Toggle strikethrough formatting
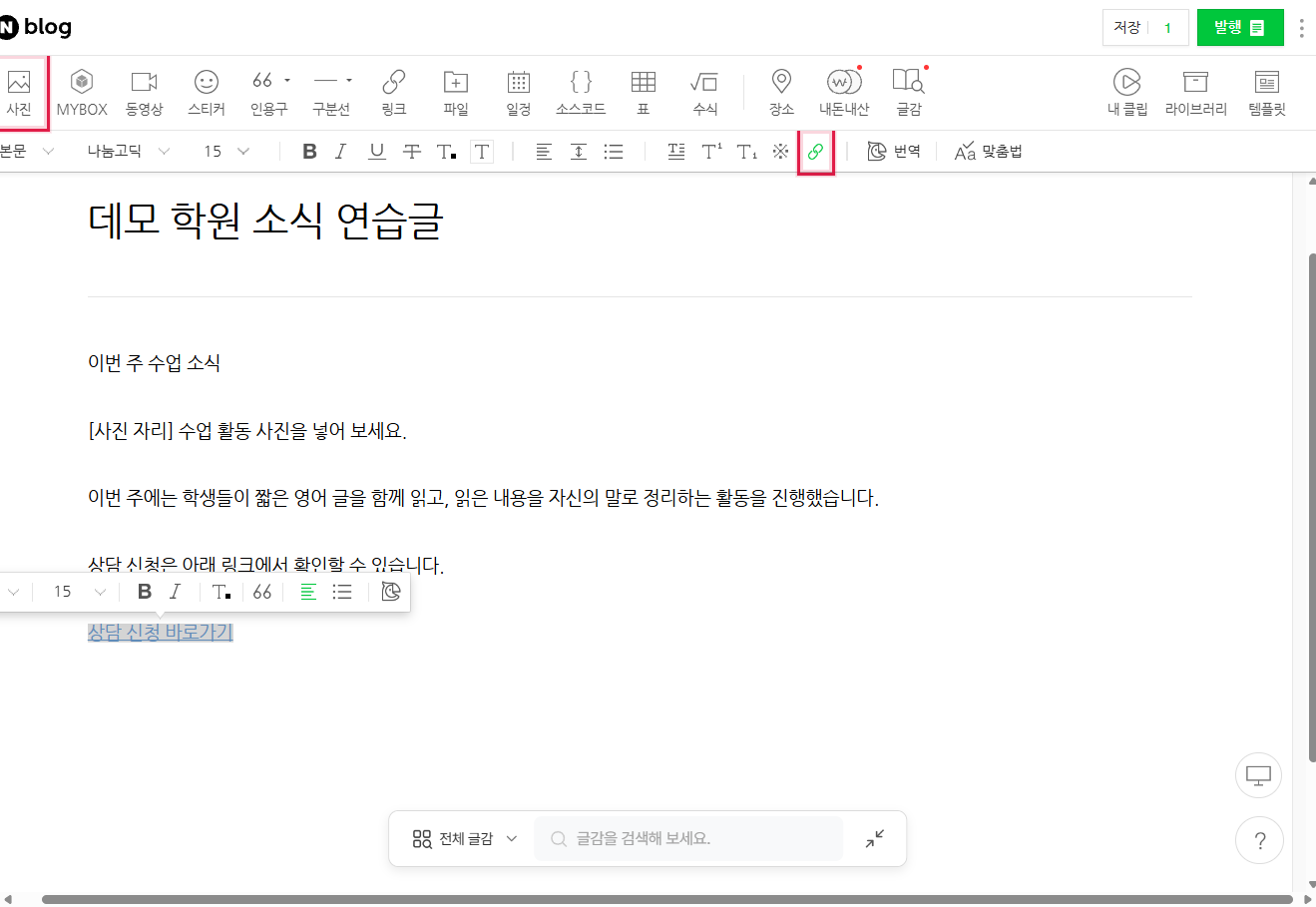Screen dimensions: 1316x907 [x=412, y=152]
